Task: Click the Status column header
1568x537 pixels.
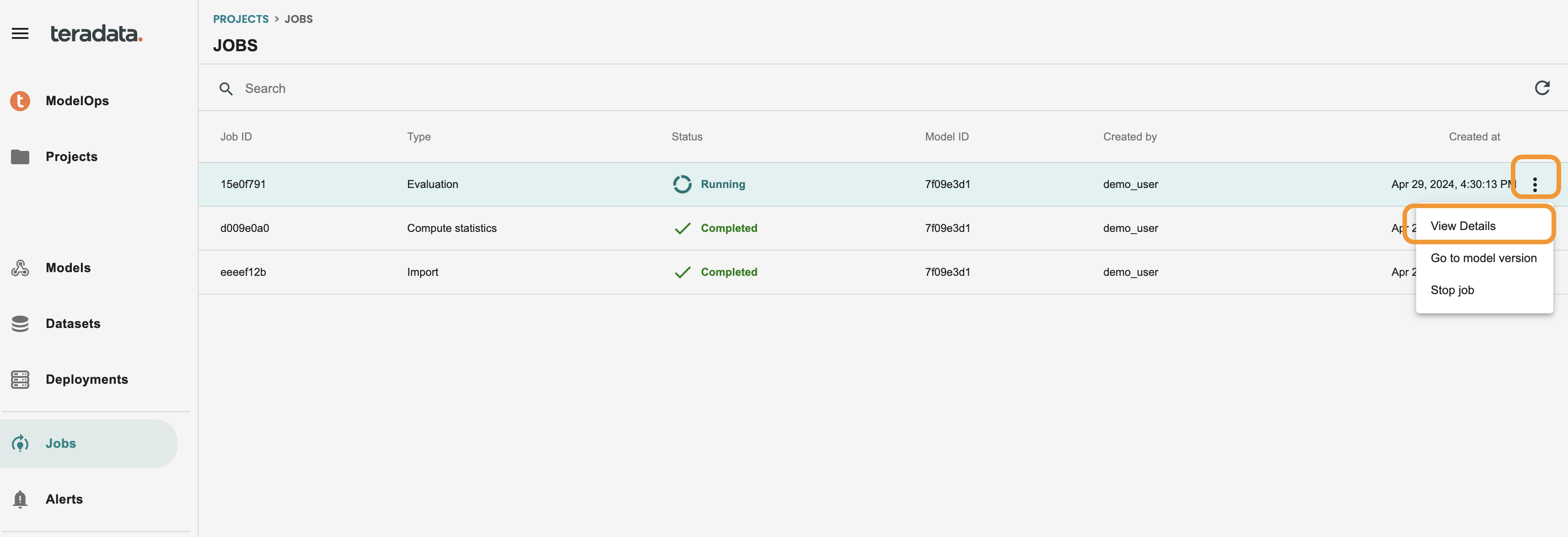Action: (687, 137)
